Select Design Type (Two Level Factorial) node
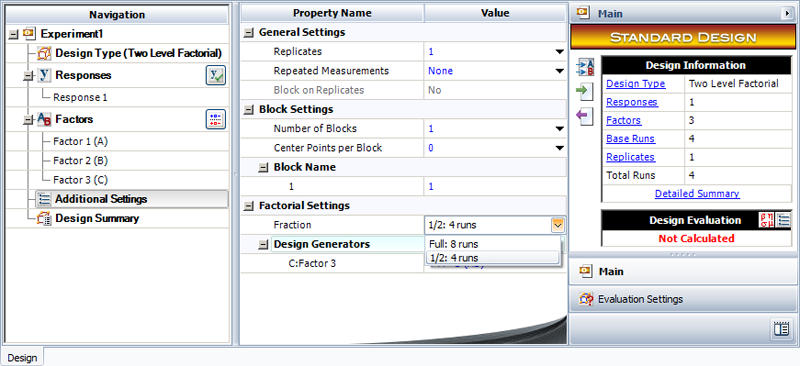The image size is (800, 366). (x=138, y=54)
